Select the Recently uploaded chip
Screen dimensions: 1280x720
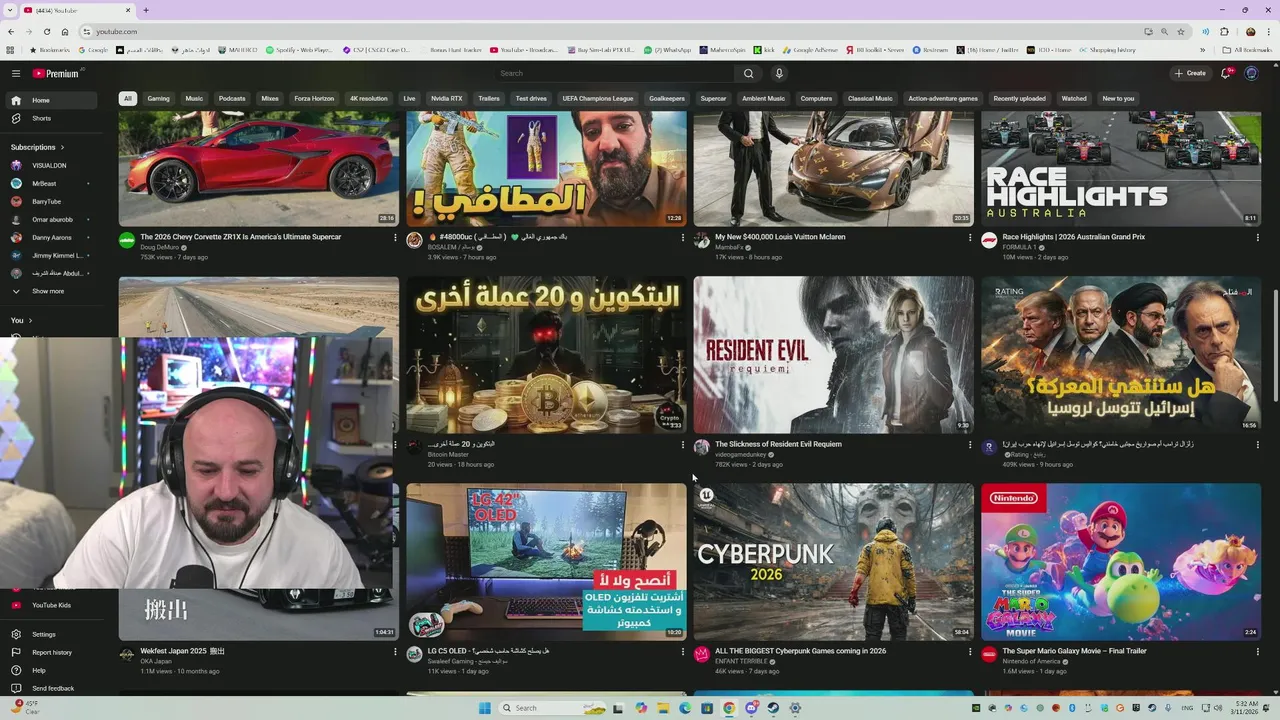(1019, 98)
